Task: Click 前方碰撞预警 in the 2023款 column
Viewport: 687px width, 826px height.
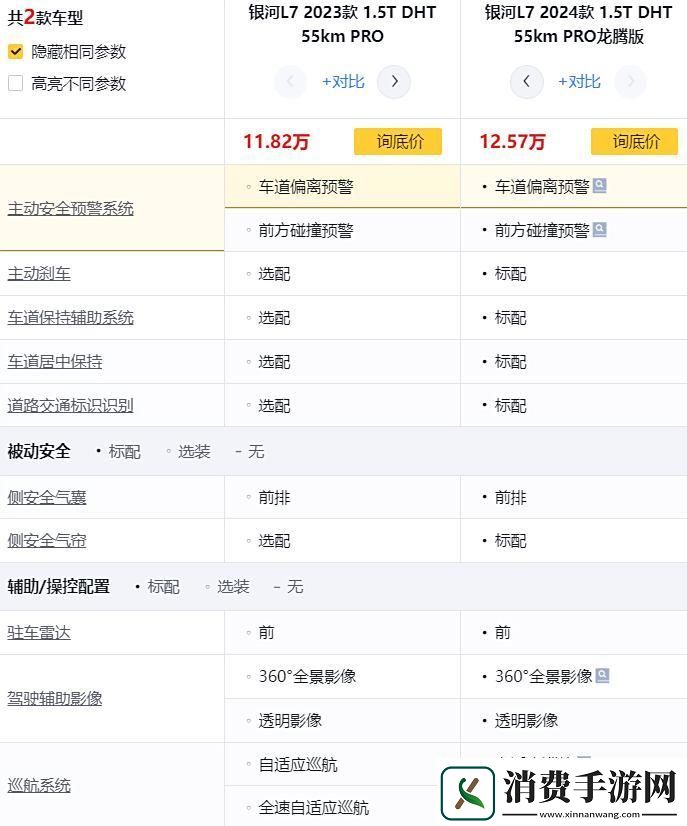Action: (306, 230)
